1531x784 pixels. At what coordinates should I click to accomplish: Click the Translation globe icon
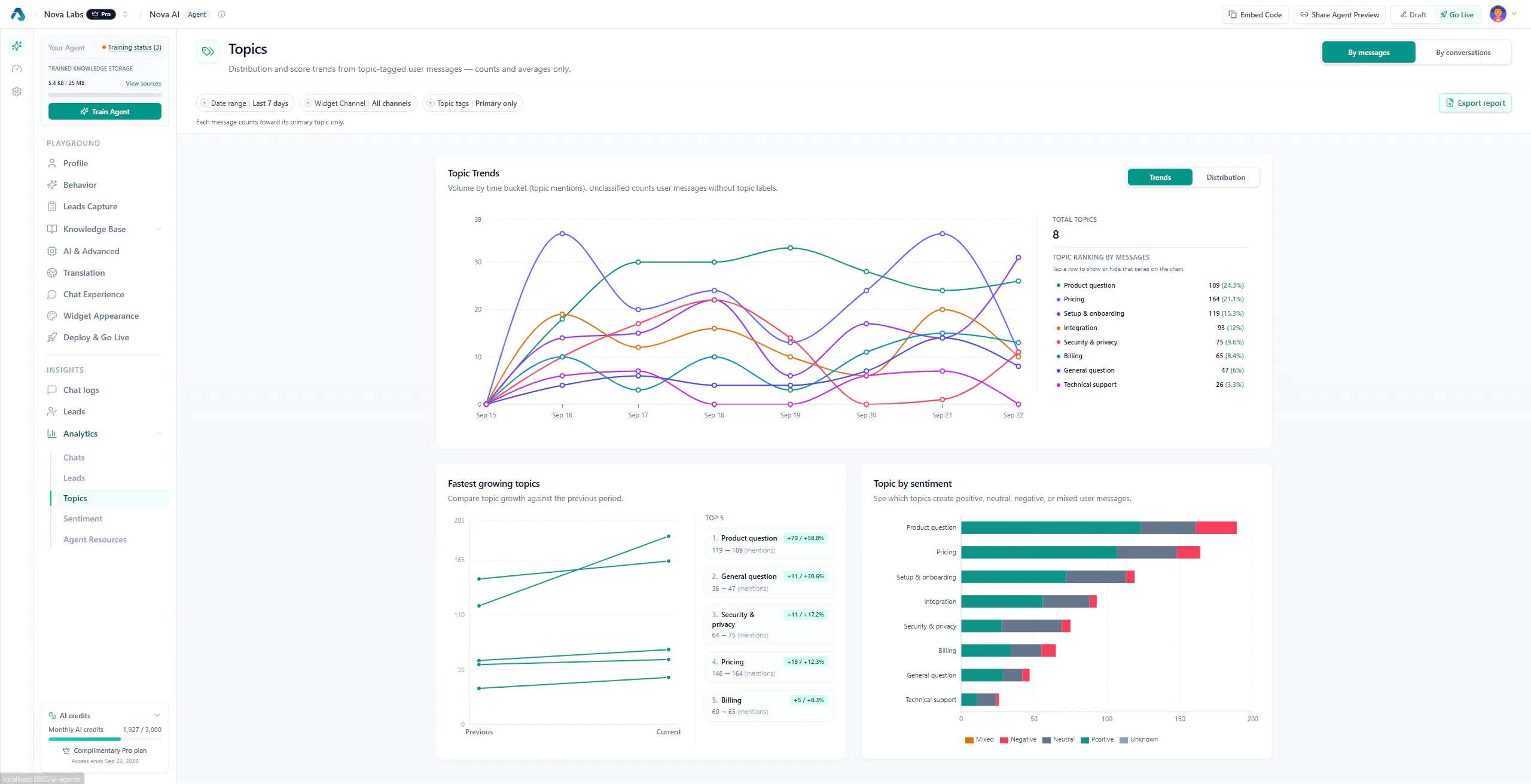pos(52,273)
